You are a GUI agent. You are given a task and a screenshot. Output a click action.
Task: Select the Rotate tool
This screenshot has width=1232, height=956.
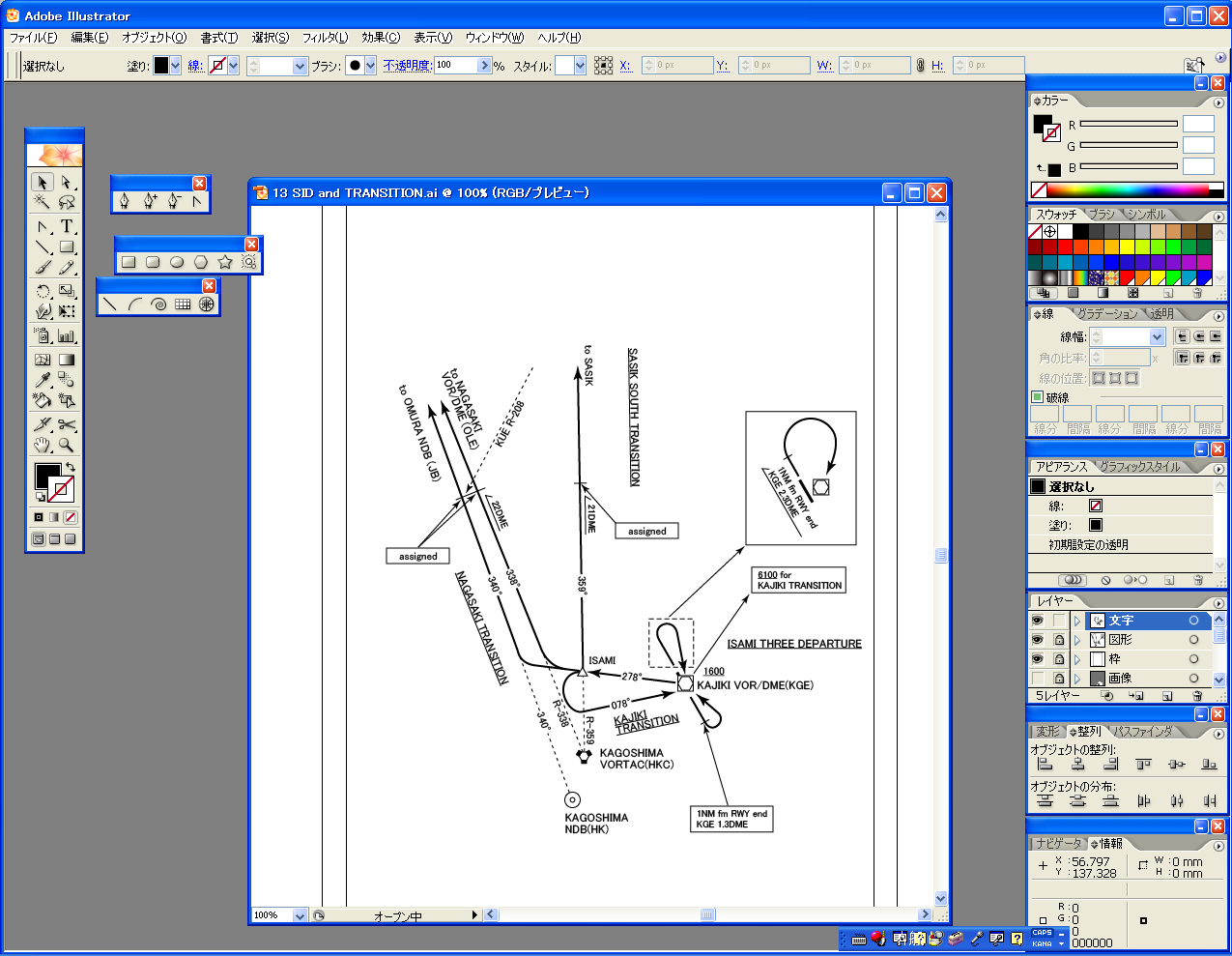(x=43, y=291)
